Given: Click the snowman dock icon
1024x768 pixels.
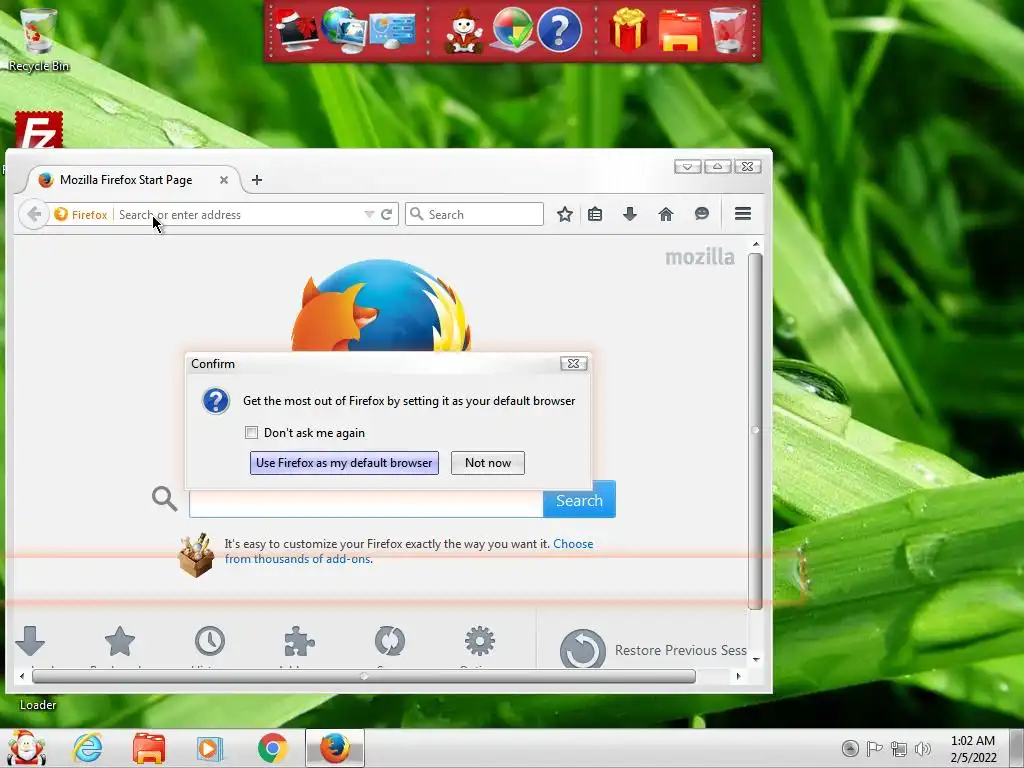Looking at the screenshot, I should 464,31.
